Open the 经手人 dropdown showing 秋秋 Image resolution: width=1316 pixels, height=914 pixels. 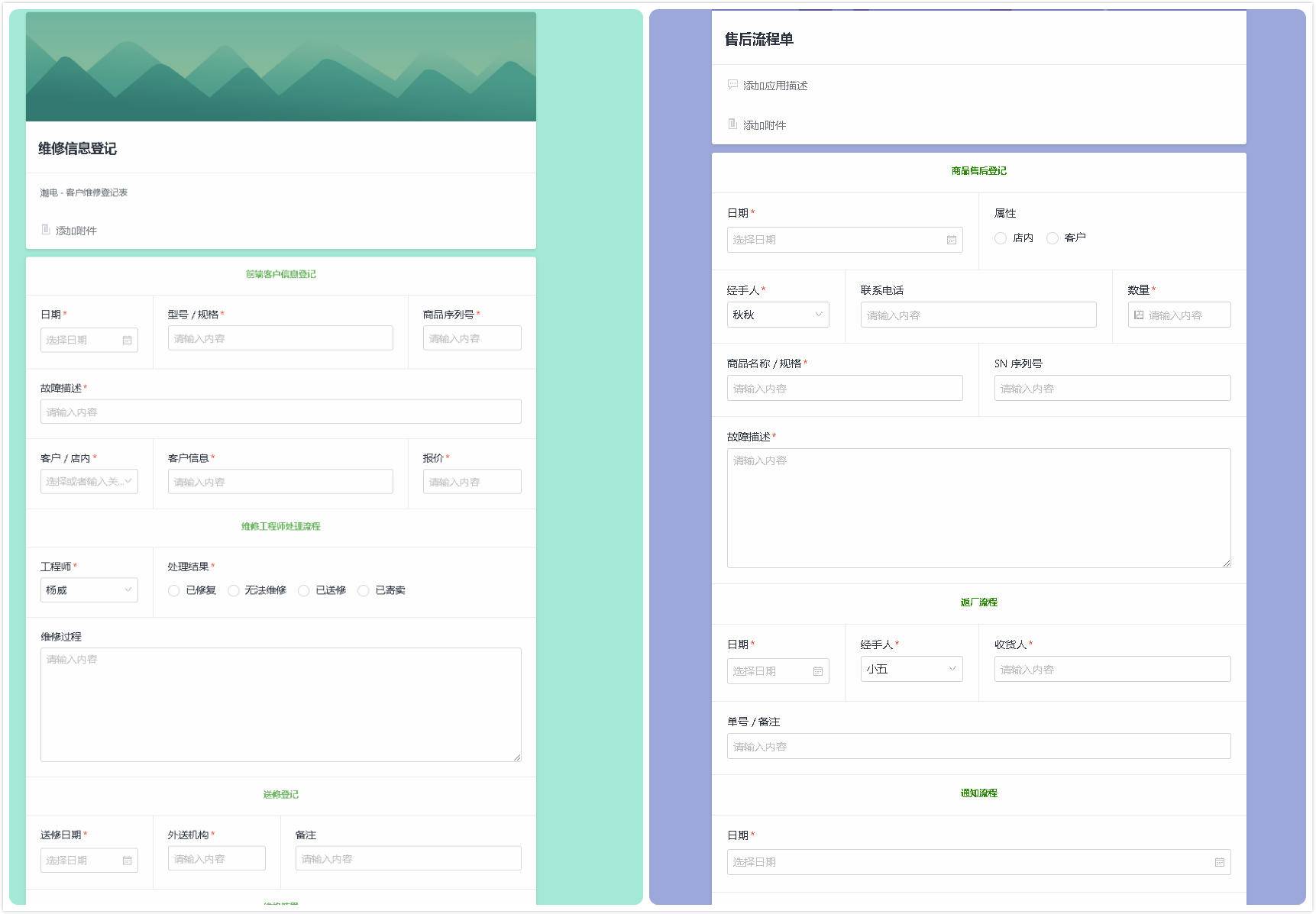[778, 315]
